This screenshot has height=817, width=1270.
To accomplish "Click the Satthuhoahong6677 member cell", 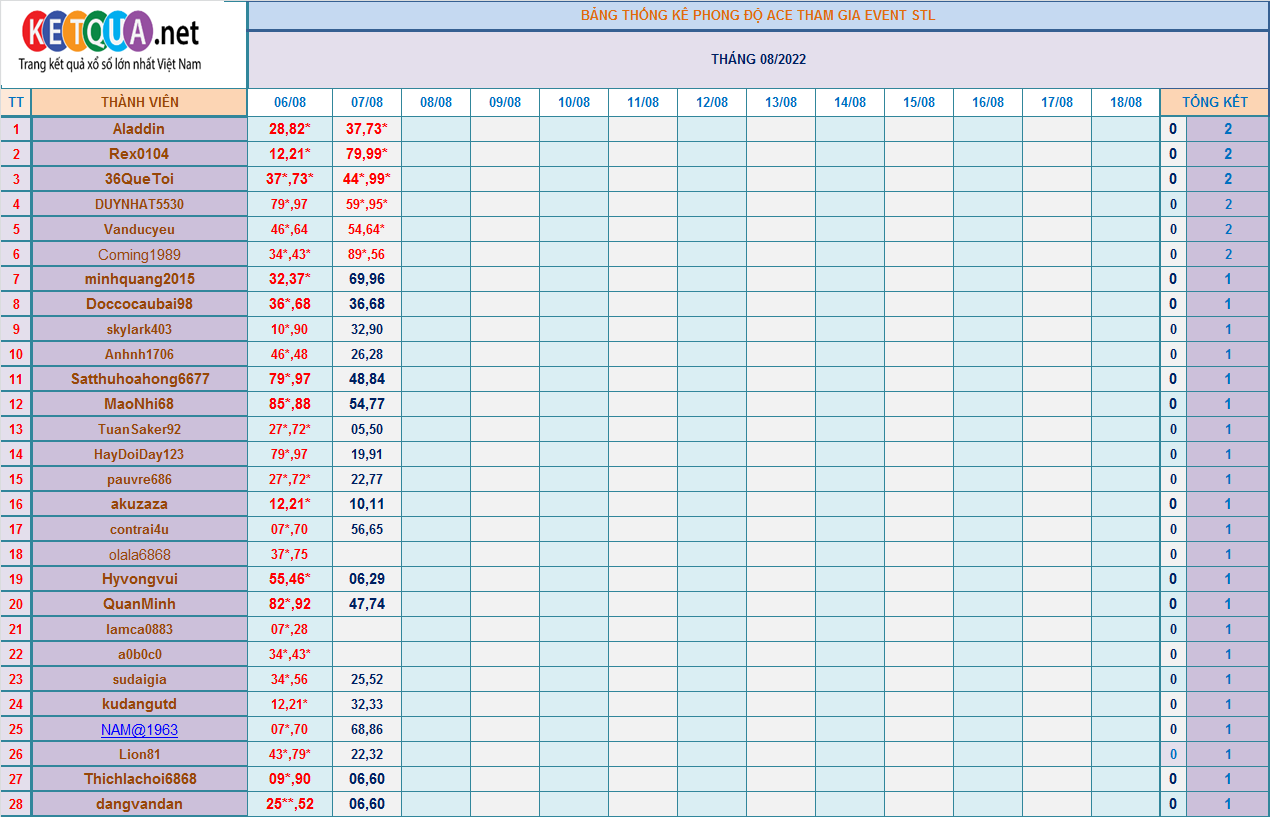I will (x=139, y=379).
